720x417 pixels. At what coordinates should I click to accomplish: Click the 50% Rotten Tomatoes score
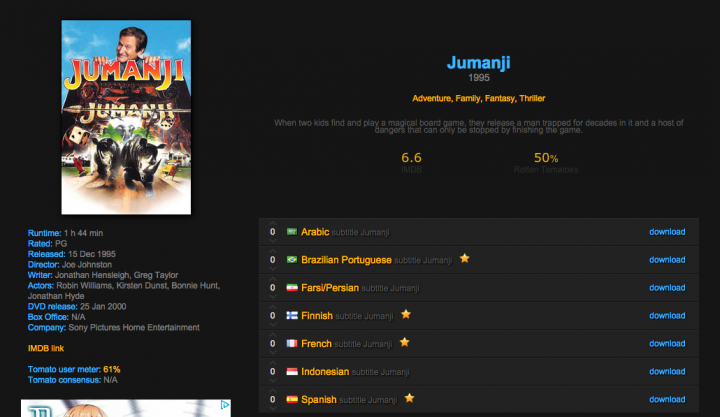point(546,158)
